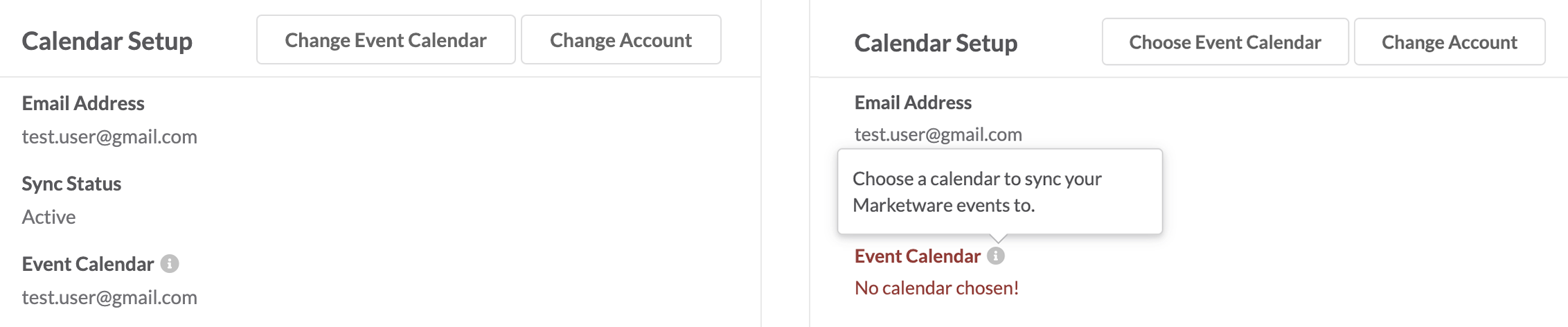Click Change Account in the right panel
Viewport: 1568px width, 327px height.
click(1450, 42)
